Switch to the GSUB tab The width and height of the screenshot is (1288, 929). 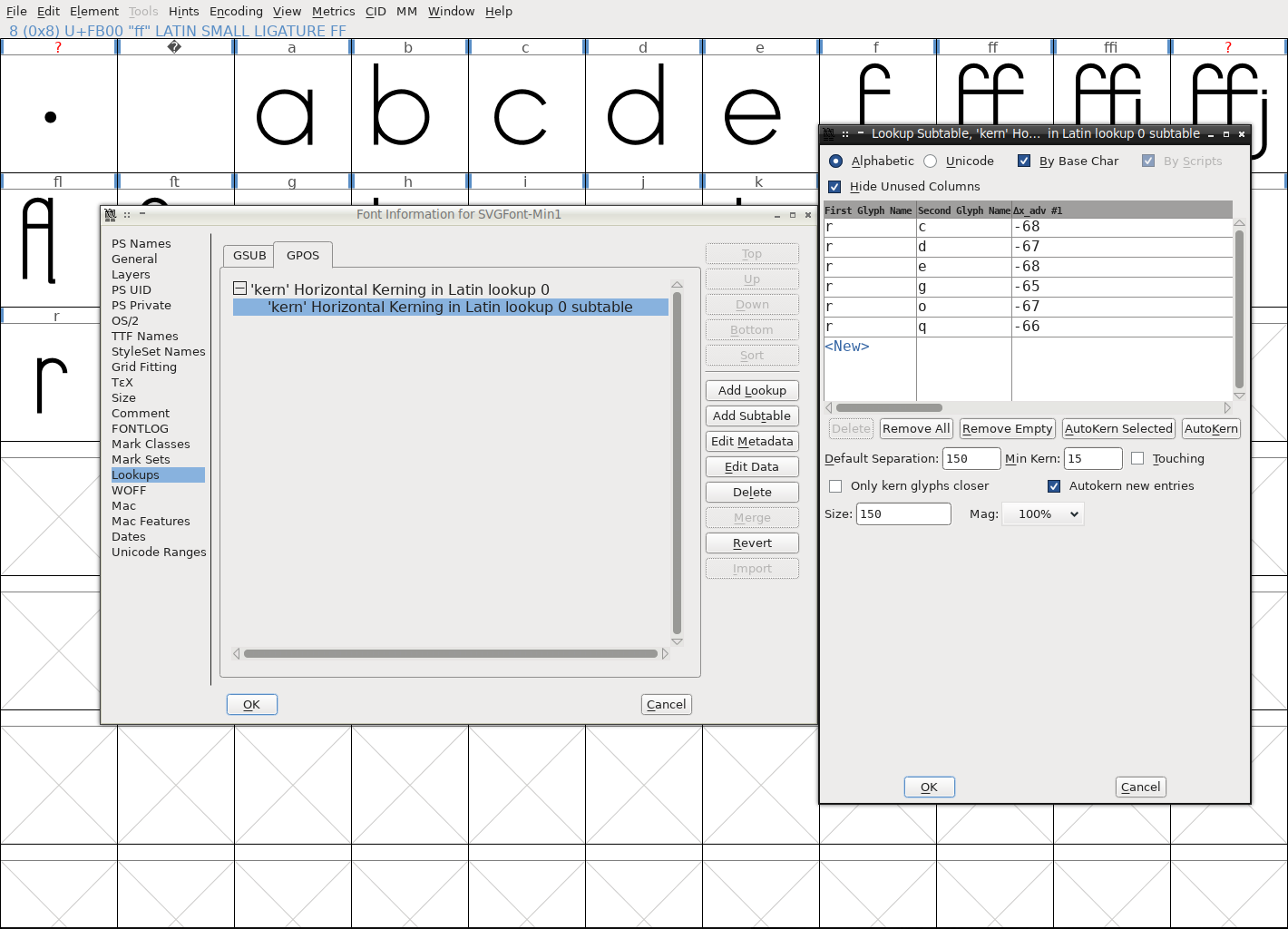249,255
